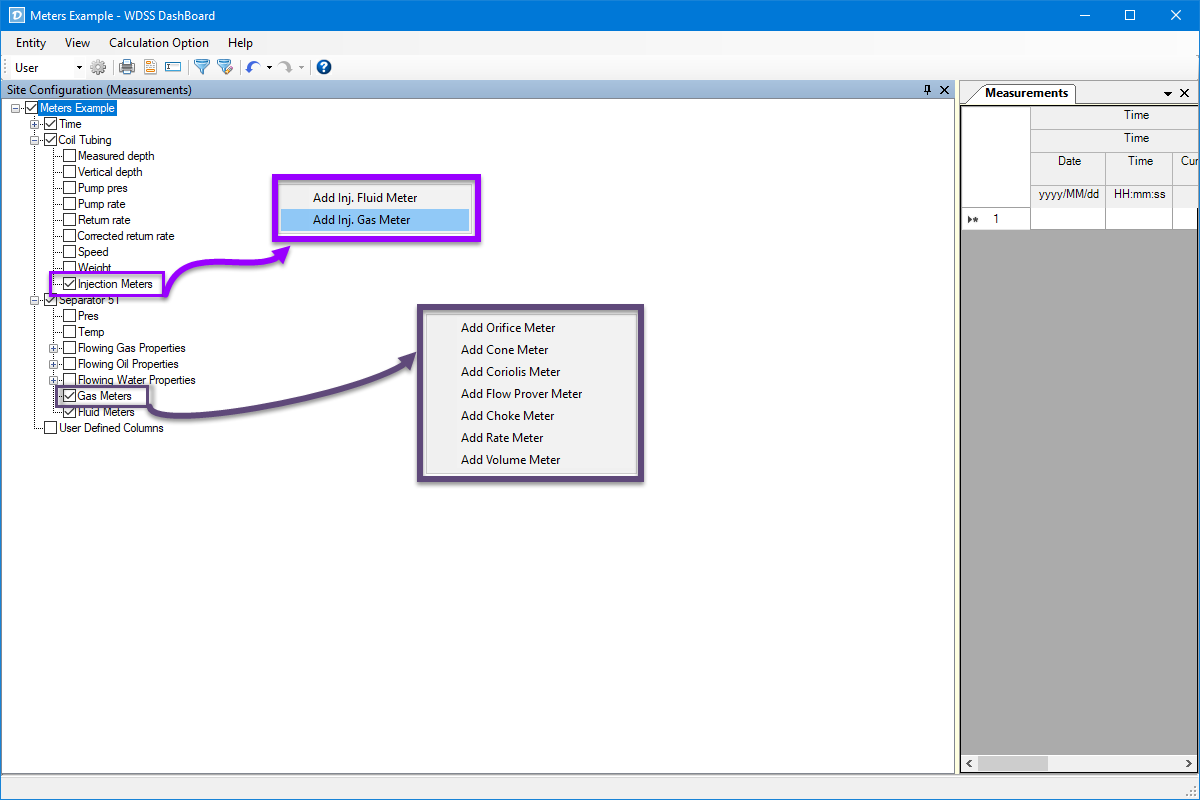Click the filter funnel with pencil icon
Screen dimensions: 1200x800
(225, 67)
